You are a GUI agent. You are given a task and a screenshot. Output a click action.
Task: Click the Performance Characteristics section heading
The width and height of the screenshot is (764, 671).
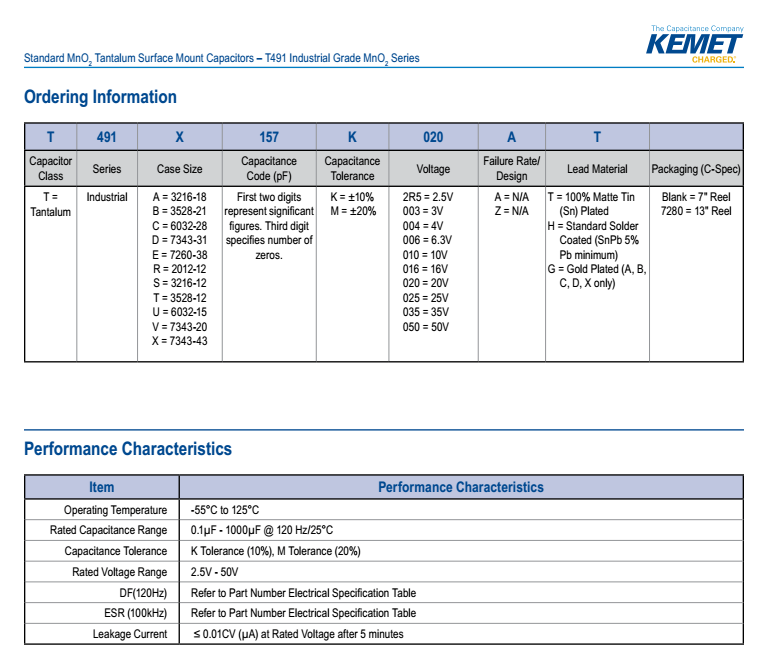pyautogui.click(x=127, y=449)
